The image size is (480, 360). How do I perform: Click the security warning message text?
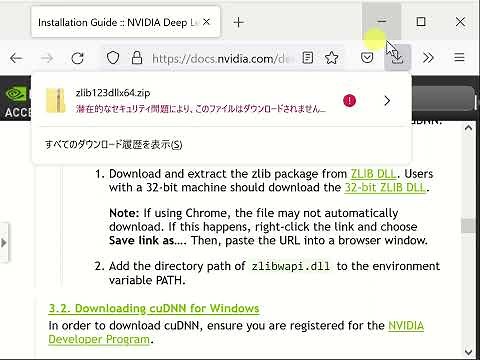(x=201, y=109)
